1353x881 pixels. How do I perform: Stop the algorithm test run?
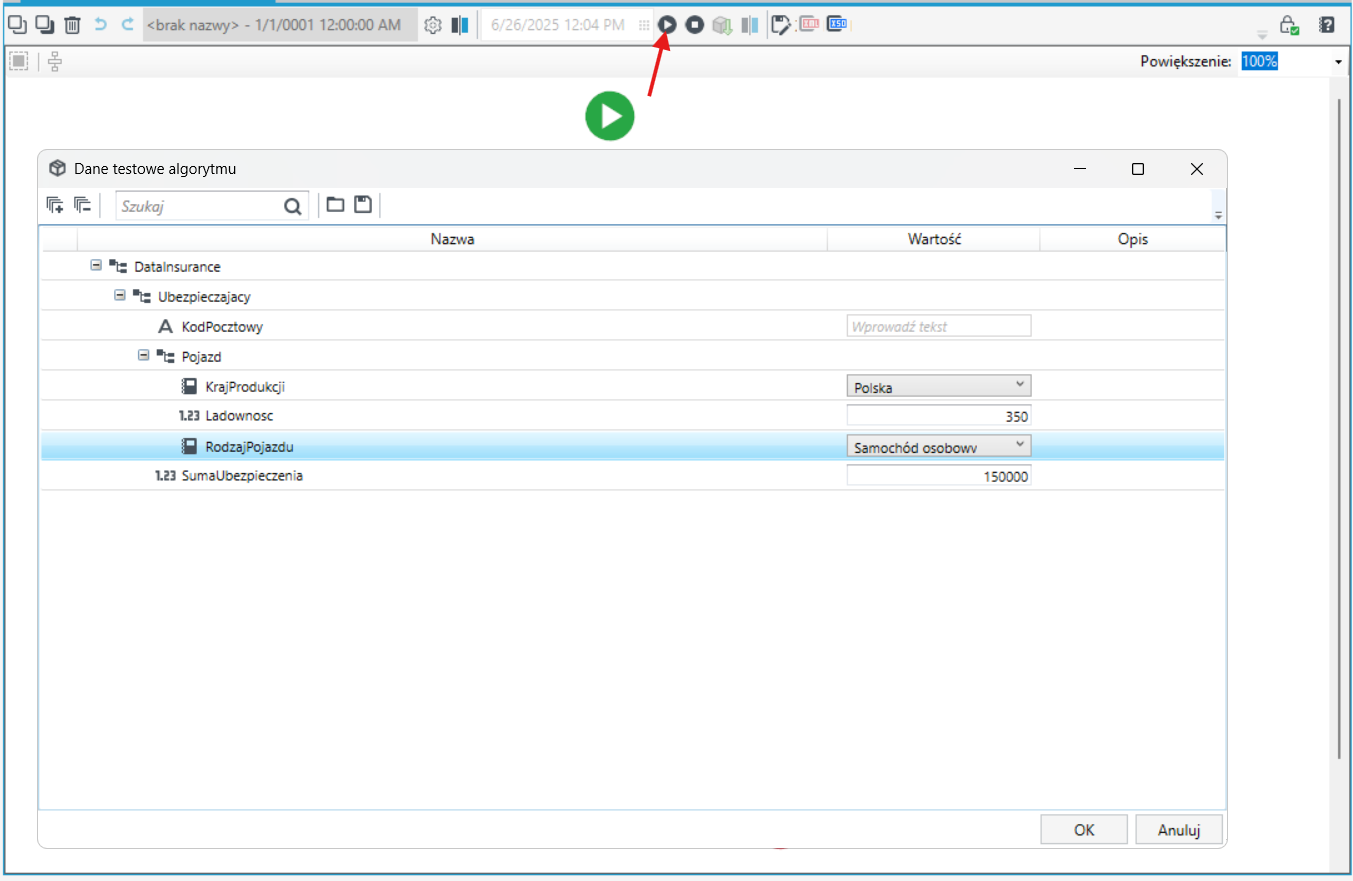[694, 25]
